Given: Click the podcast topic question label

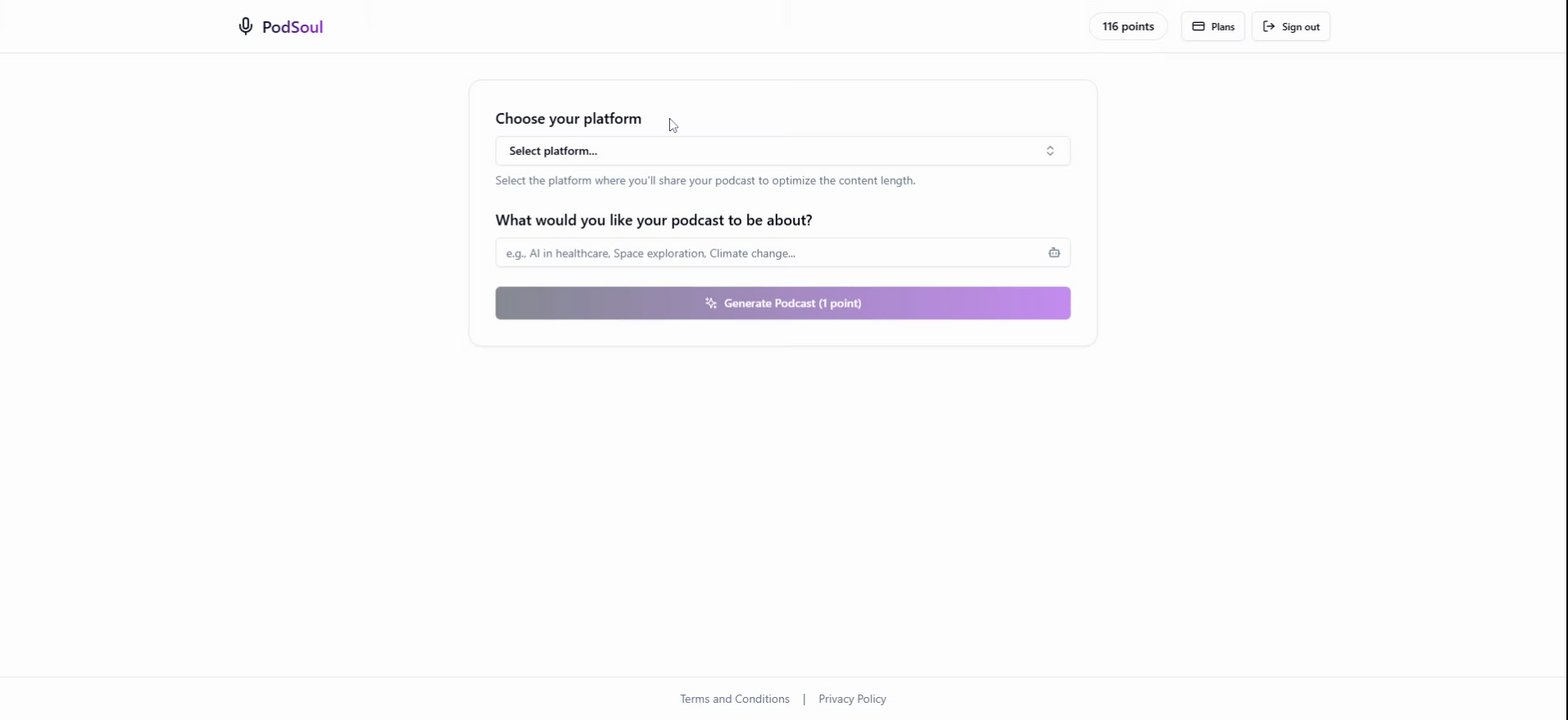Looking at the screenshot, I should click(x=653, y=220).
